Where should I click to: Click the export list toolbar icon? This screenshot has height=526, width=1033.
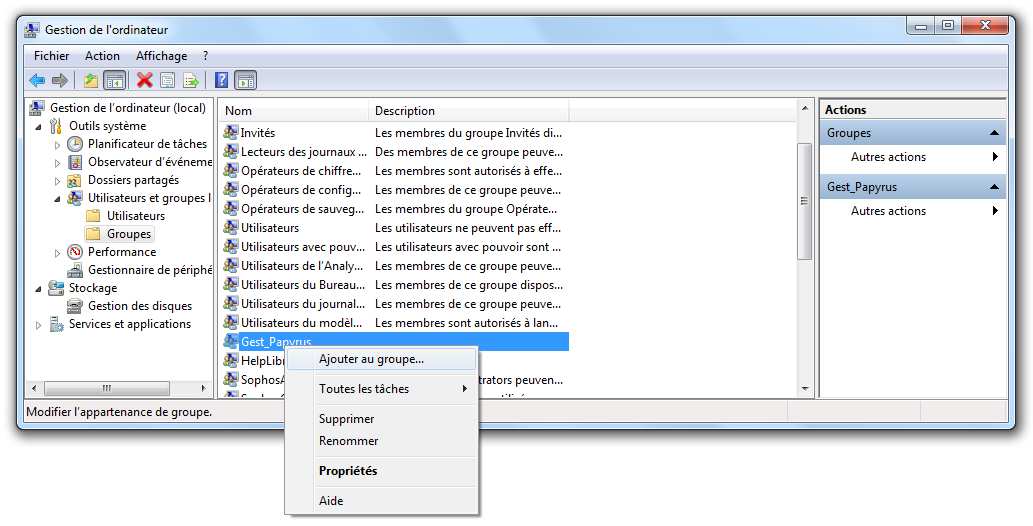point(190,80)
